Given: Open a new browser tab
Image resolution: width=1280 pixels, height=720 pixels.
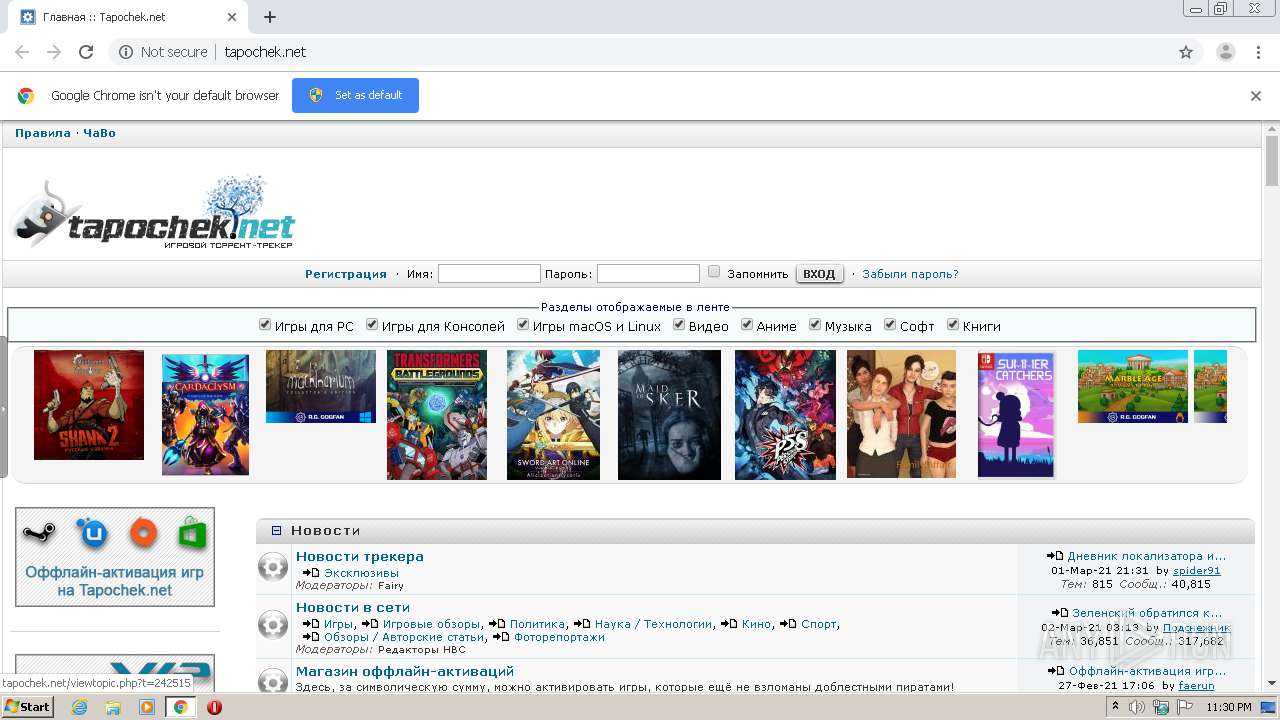Looking at the screenshot, I should click(x=270, y=17).
